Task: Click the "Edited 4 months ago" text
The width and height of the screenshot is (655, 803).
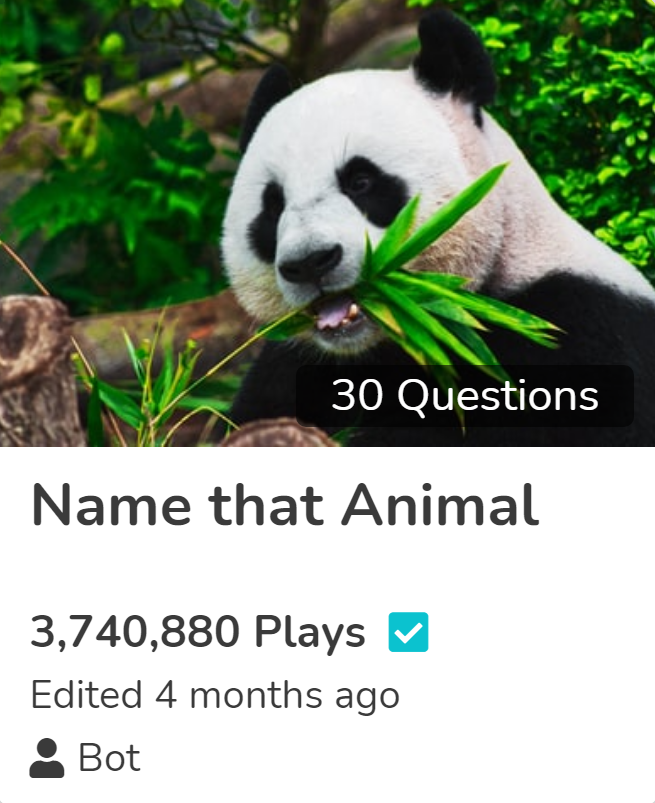Action: tap(215, 695)
